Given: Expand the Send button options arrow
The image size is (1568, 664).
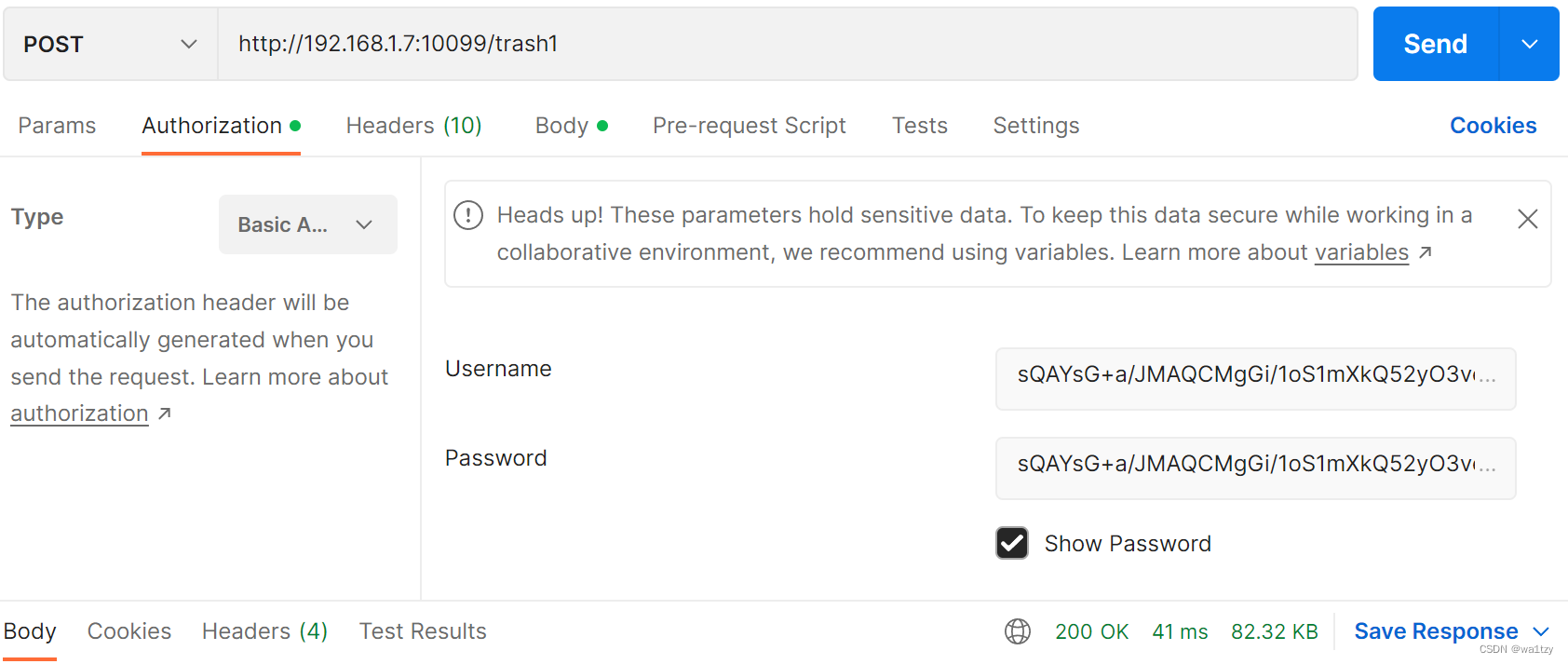Looking at the screenshot, I should tap(1529, 44).
